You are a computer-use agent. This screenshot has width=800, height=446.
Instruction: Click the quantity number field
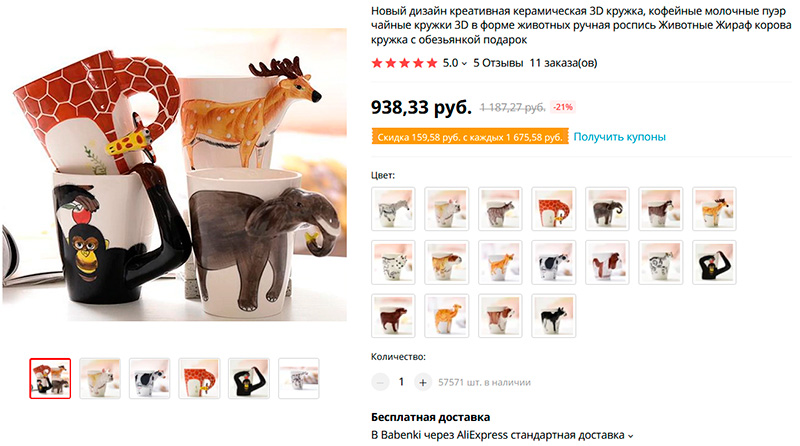point(402,382)
